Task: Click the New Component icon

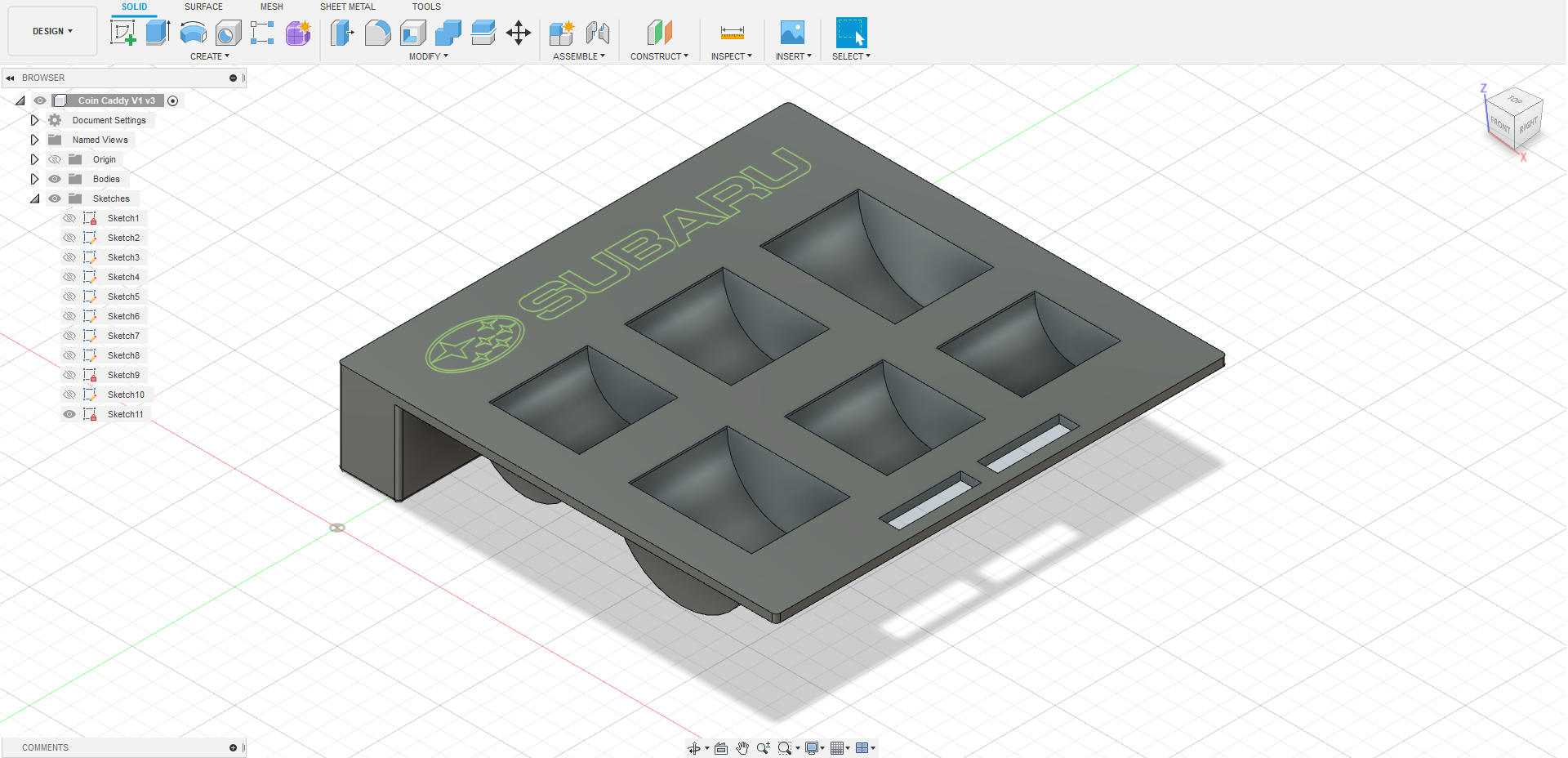Action: point(562,33)
